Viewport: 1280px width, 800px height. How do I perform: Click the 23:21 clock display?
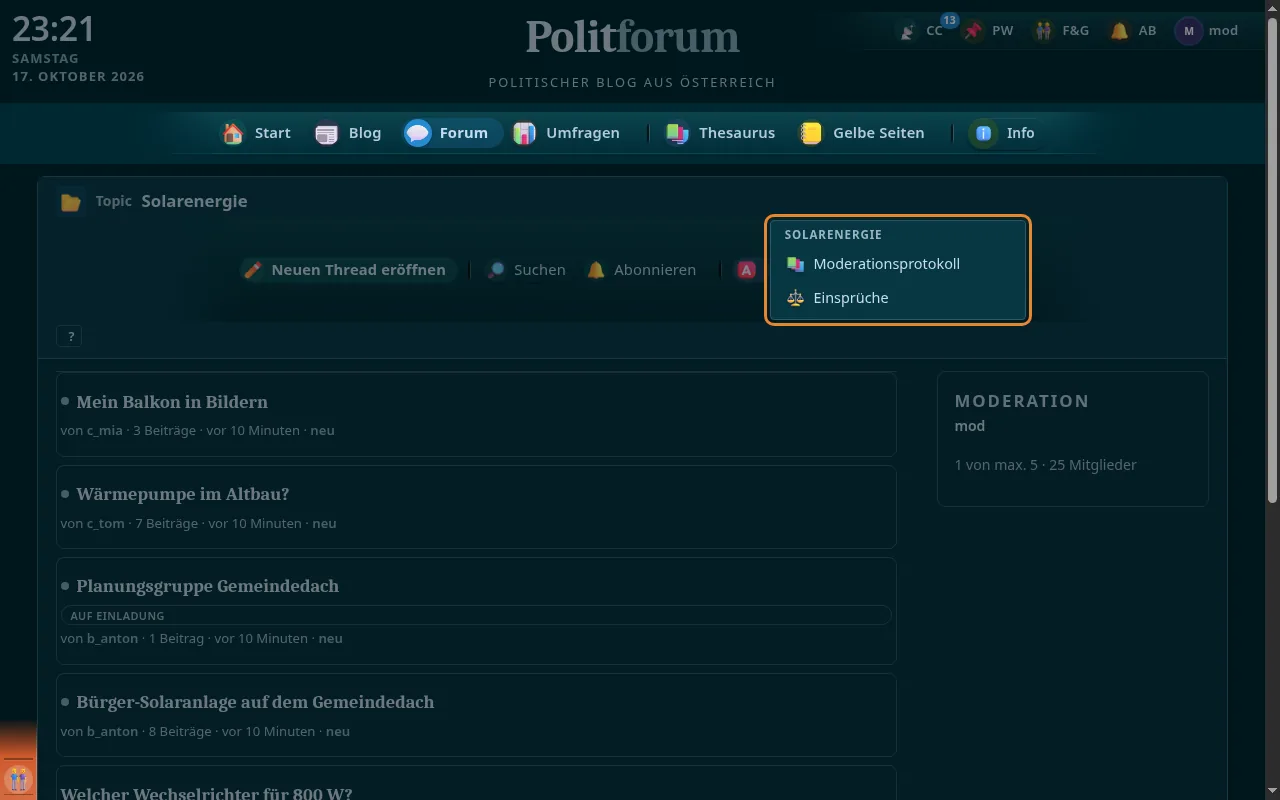pos(53,29)
